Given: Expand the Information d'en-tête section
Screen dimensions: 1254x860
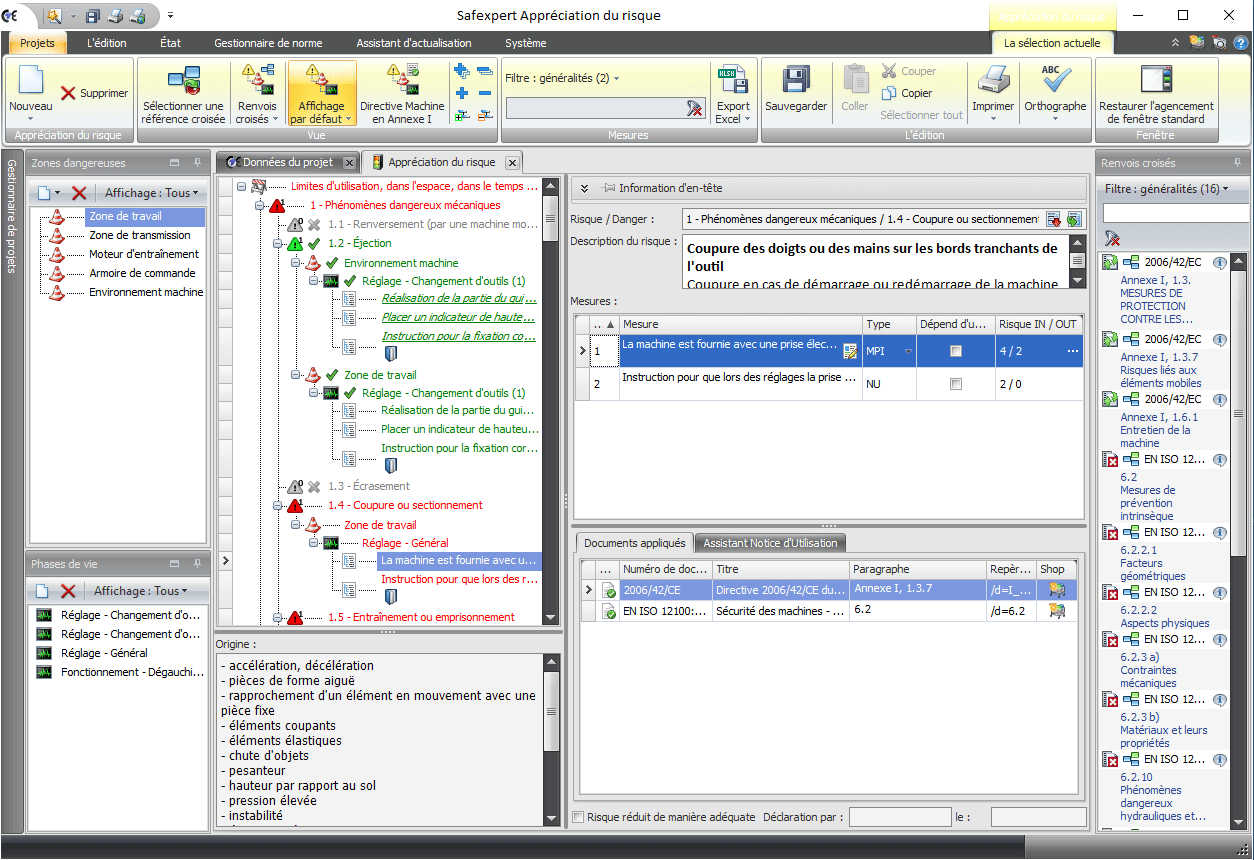Looking at the screenshot, I should 584,188.
